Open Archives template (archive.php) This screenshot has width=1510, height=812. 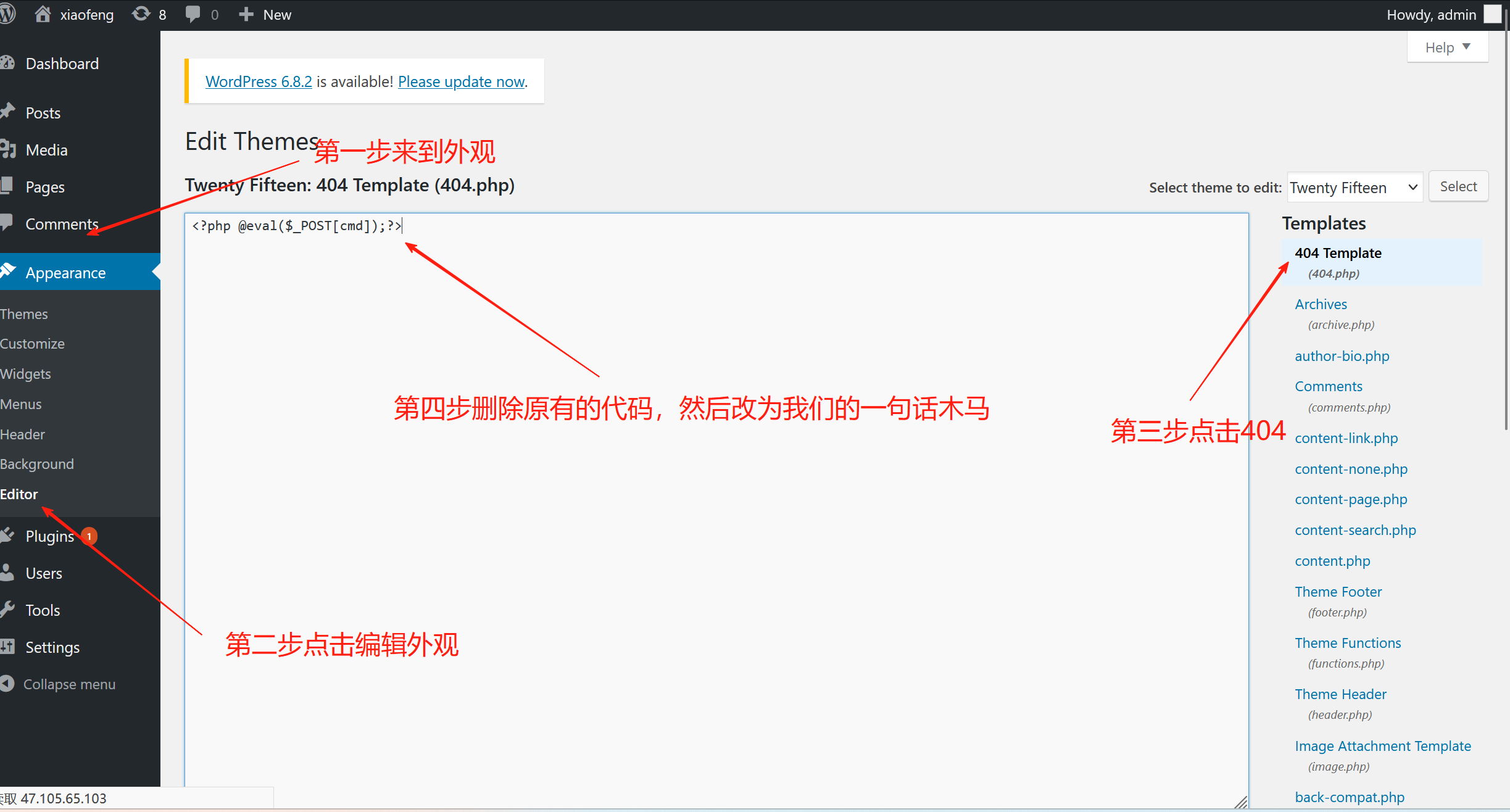tap(1321, 304)
